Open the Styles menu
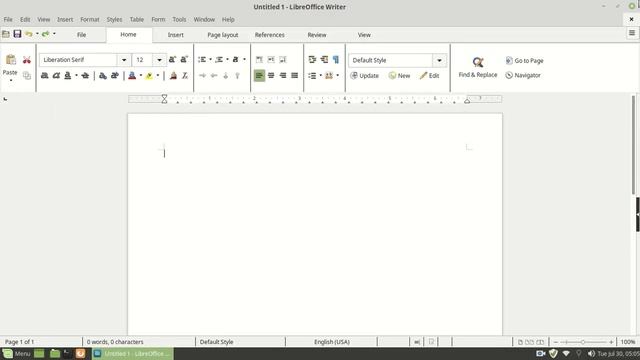Image resolution: width=640 pixels, height=360 pixels. (114, 20)
